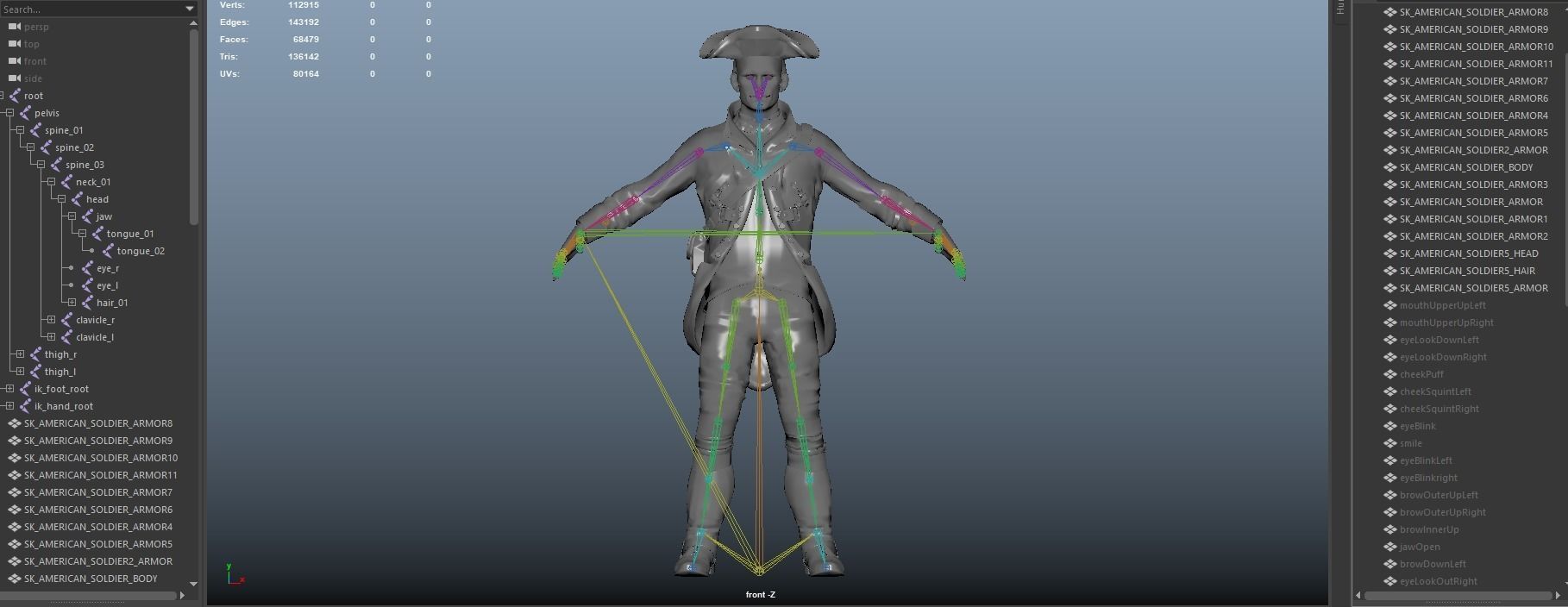Click the thigh_l joint icon

[x=35, y=372]
